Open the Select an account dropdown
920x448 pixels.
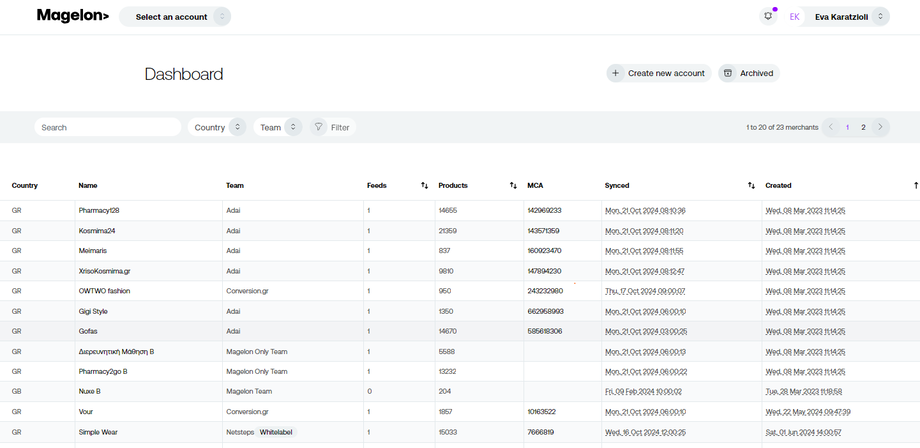(x=175, y=17)
